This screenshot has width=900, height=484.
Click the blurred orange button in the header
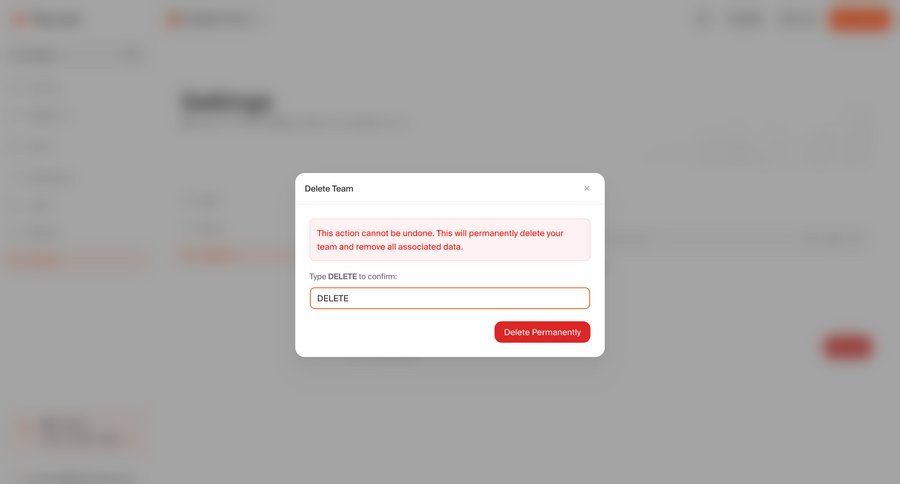[x=860, y=20]
